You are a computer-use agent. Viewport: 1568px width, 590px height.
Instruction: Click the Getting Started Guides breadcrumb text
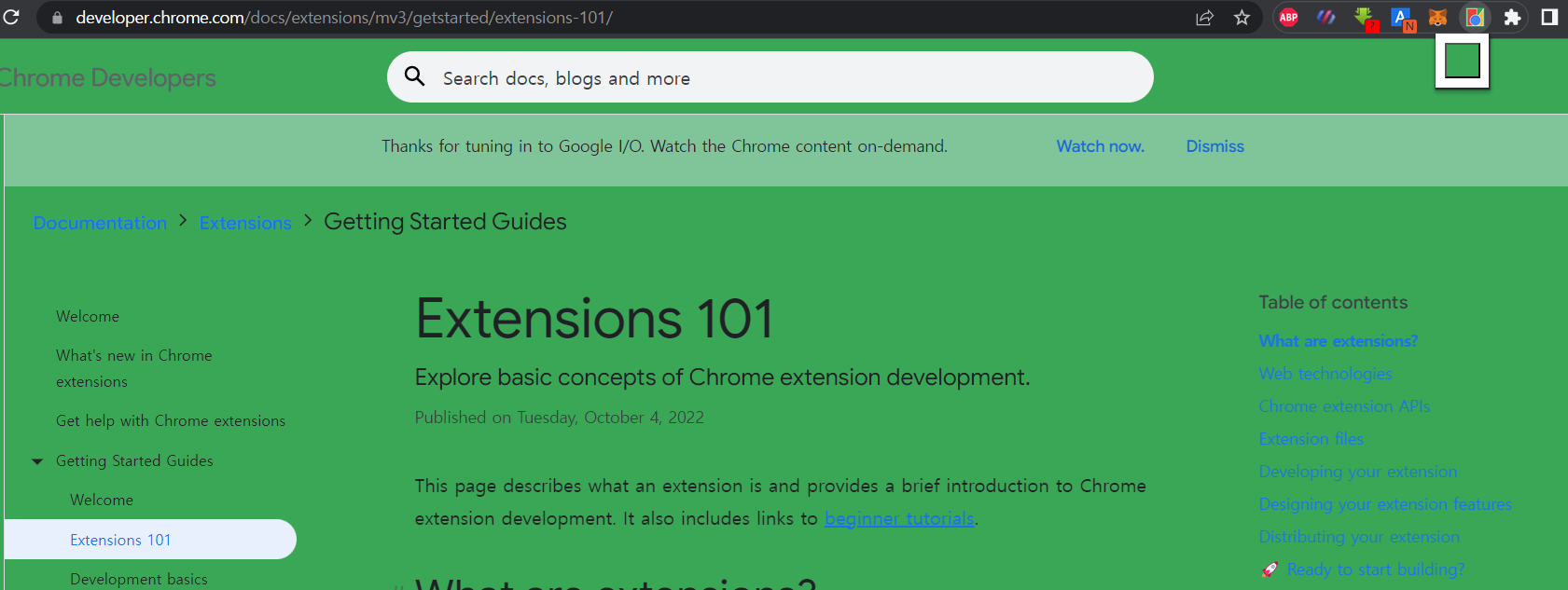445,222
